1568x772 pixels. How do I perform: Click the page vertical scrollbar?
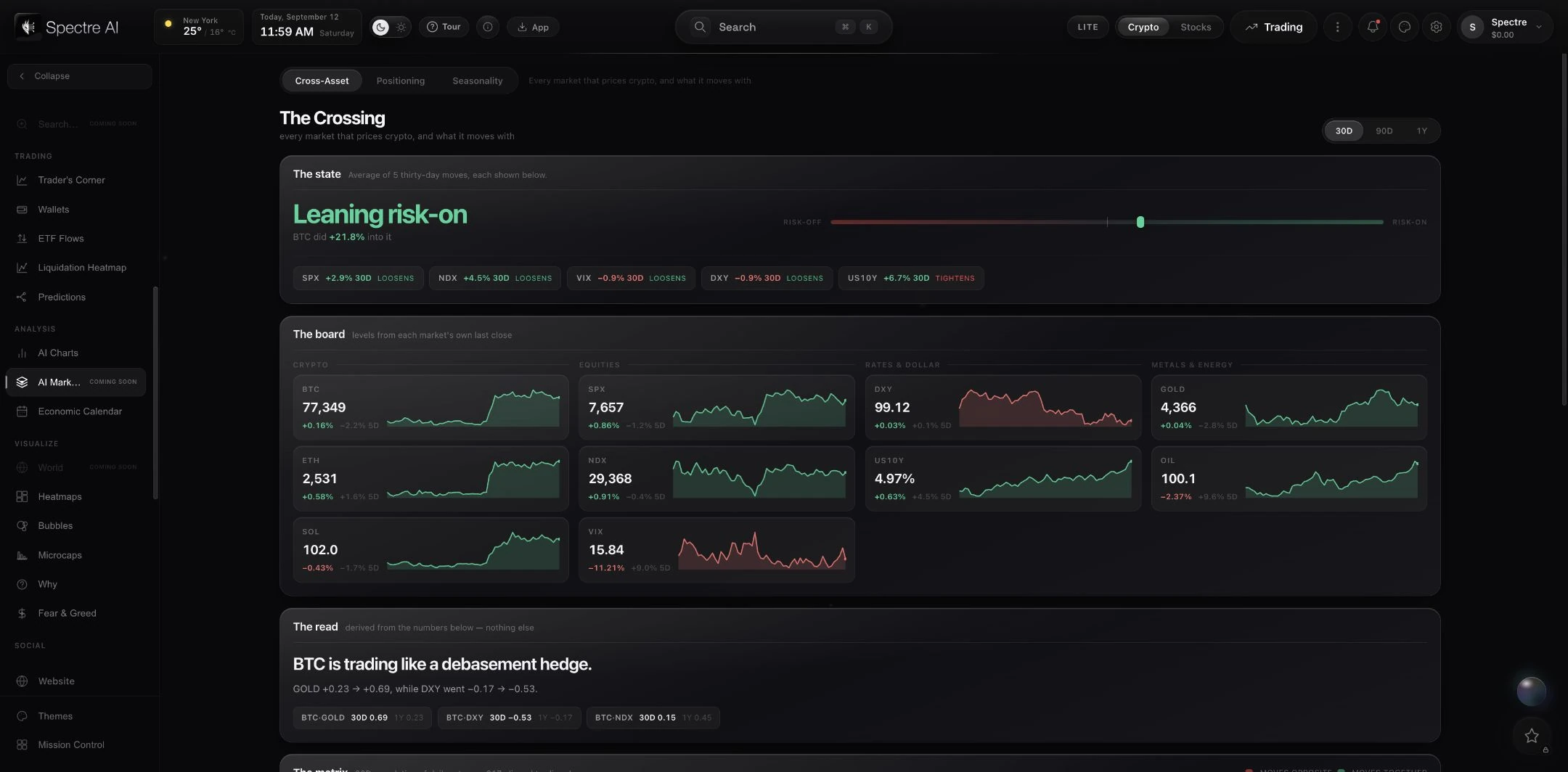pyautogui.click(x=1564, y=231)
